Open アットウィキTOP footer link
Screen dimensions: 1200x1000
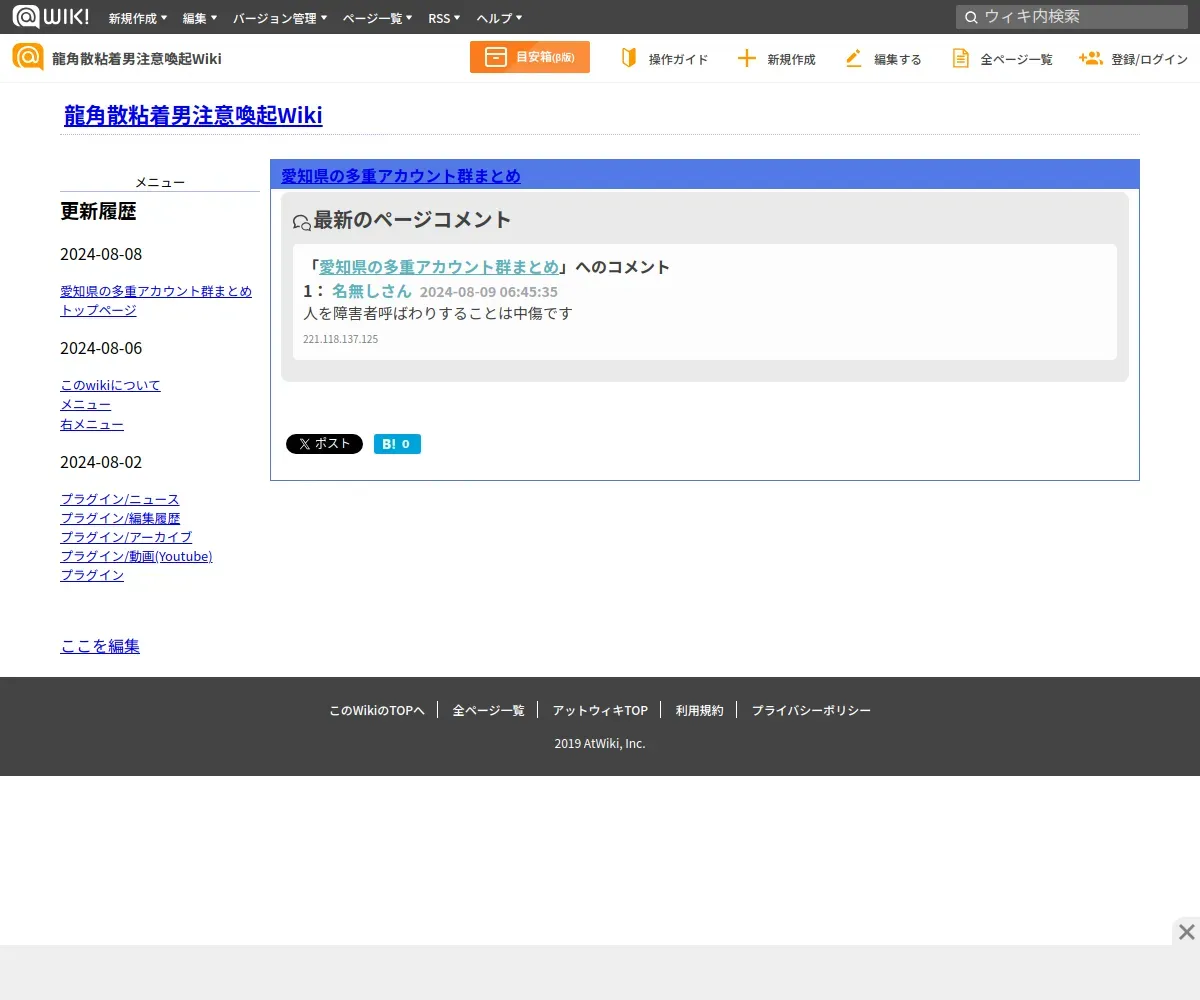pos(600,710)
